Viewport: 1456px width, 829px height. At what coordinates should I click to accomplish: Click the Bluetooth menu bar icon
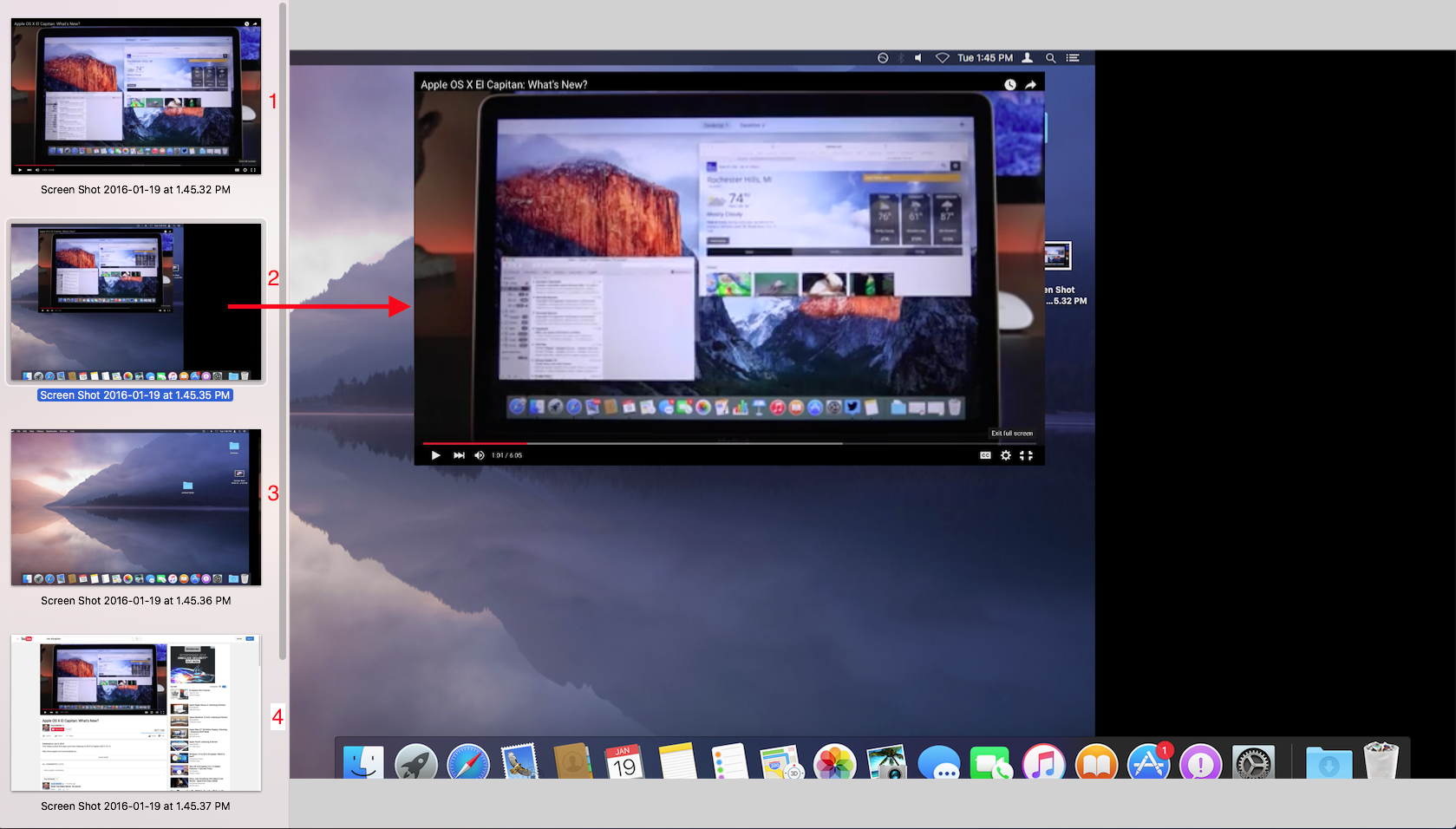[x=901, y=58]
